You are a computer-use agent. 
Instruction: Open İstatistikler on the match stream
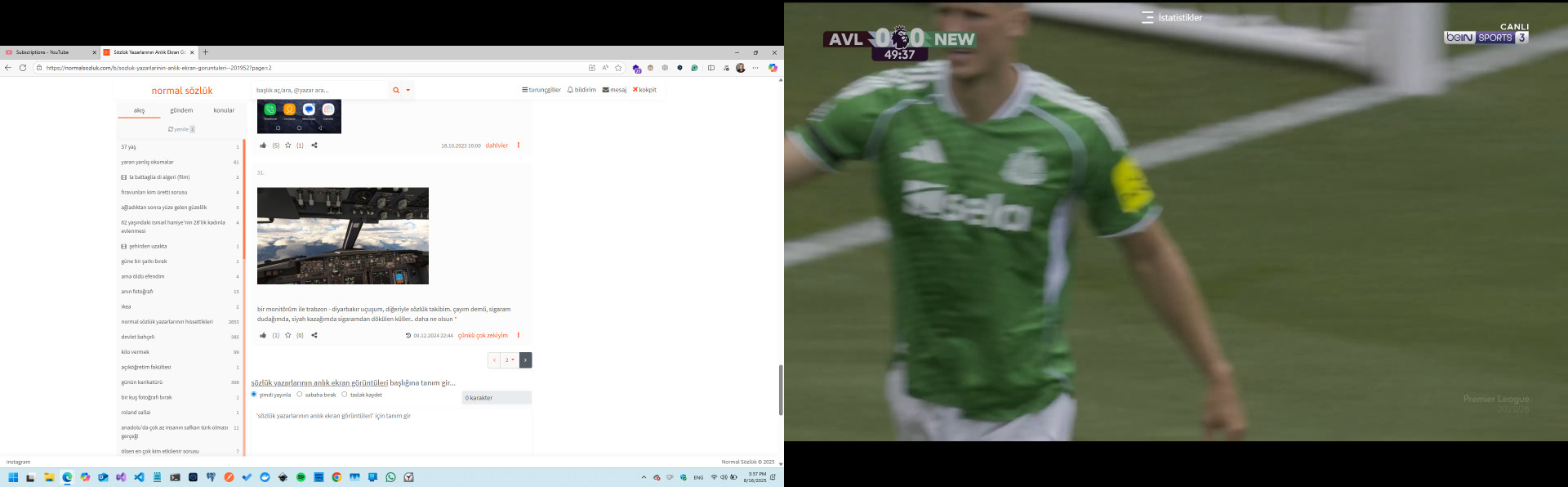pyautogui.click(x=1172, y=17)
